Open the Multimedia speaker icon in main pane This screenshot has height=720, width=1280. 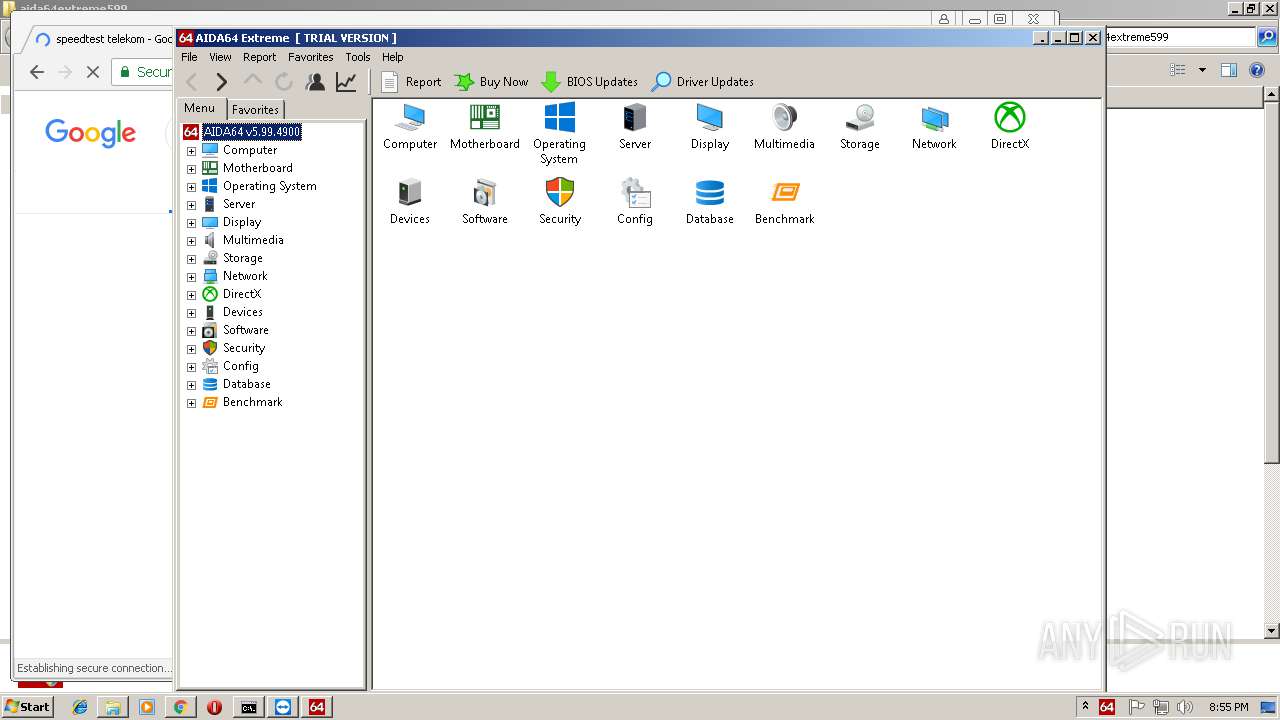coord(785,118)
